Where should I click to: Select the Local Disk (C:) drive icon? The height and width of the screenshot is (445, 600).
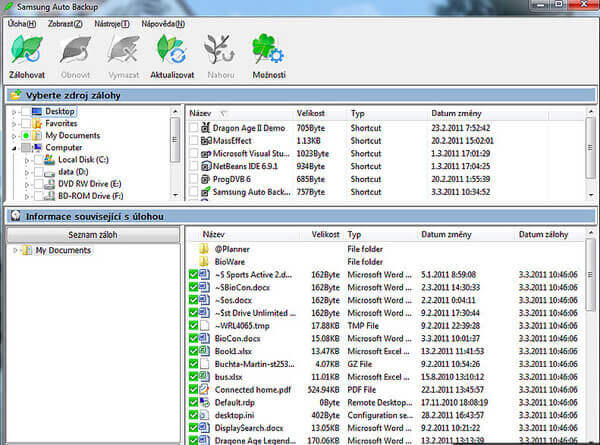click(x=49, y=160)
